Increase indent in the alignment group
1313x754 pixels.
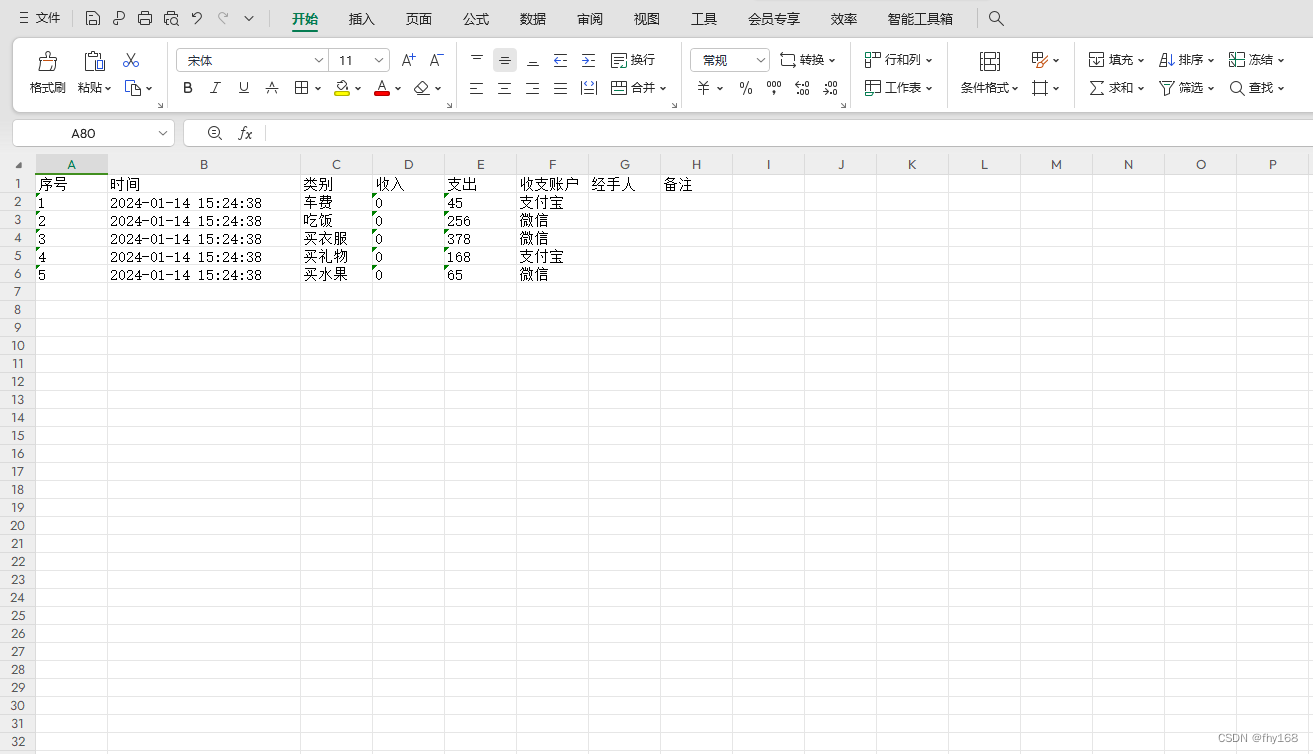coord(588,60)
